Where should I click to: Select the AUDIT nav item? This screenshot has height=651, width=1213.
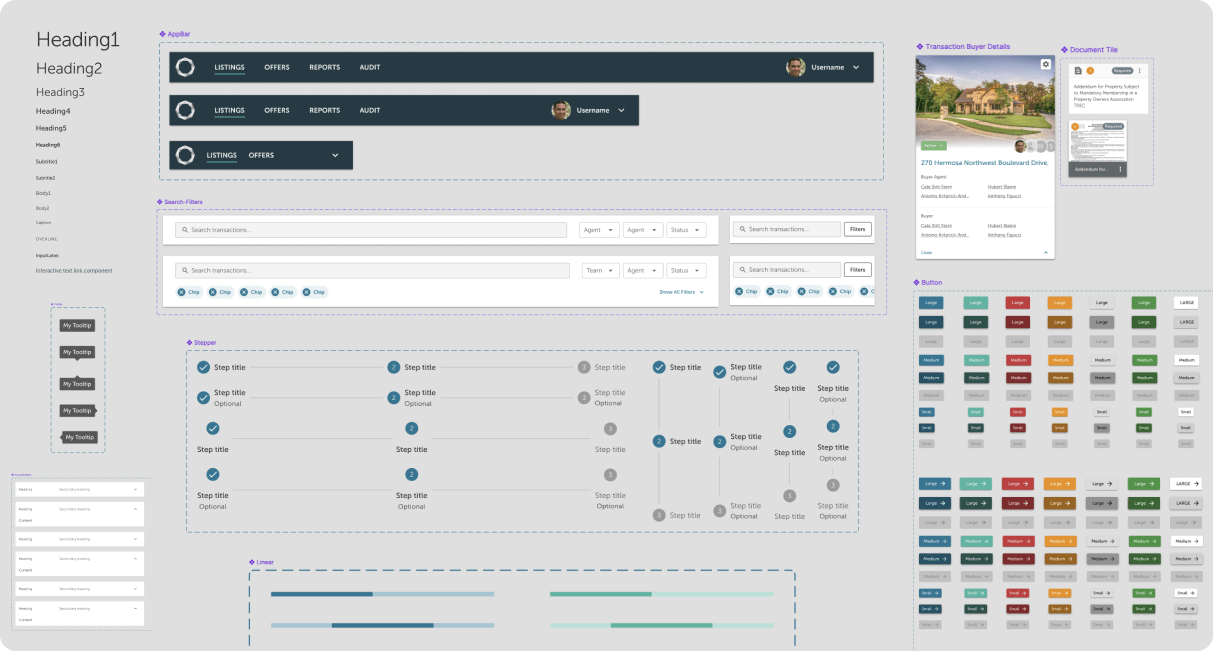click(x=370, y=67)
